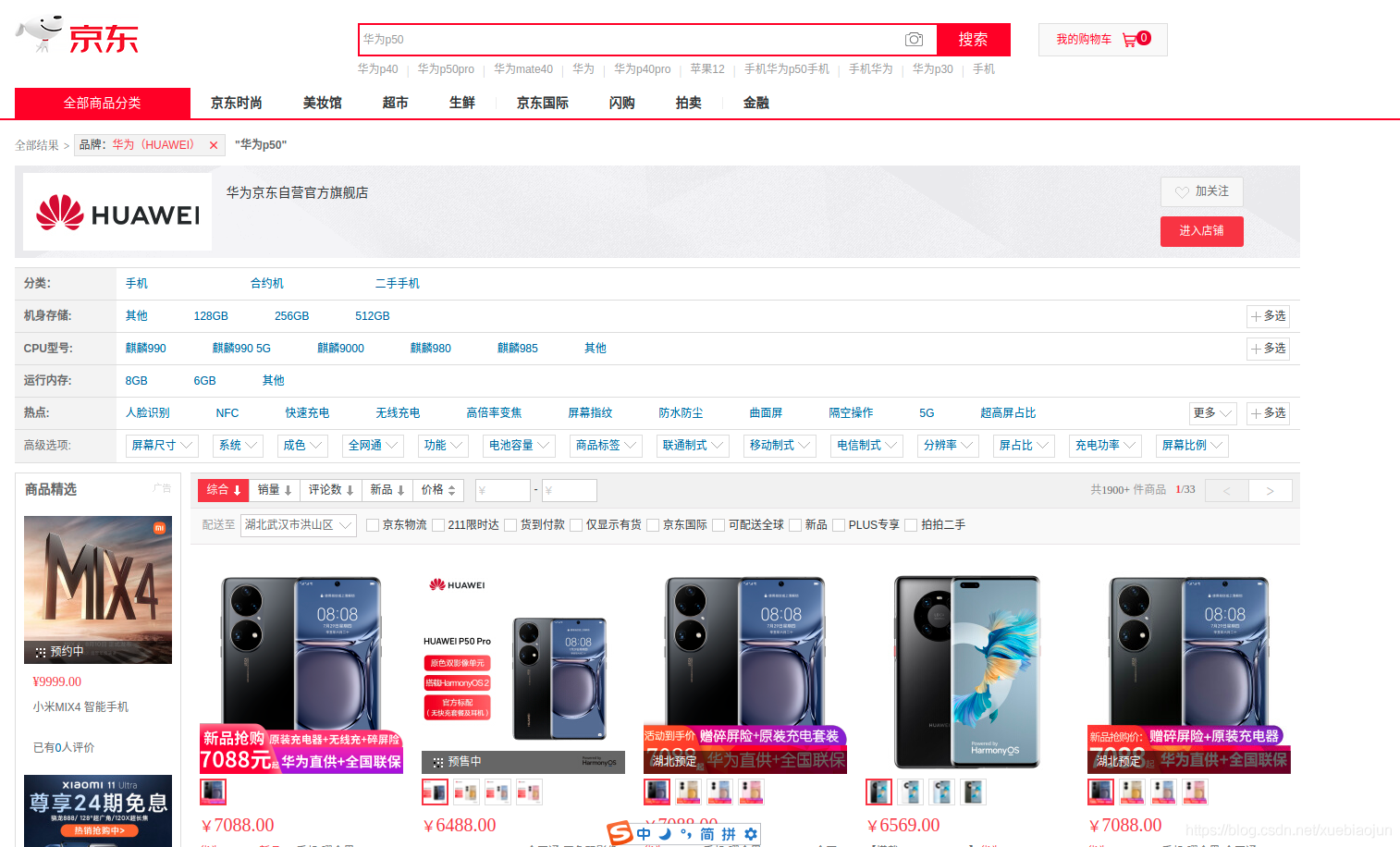Screen dimensions: 1400x847
Task: Open the 充电功率 dropdown
Action: 1105,446
